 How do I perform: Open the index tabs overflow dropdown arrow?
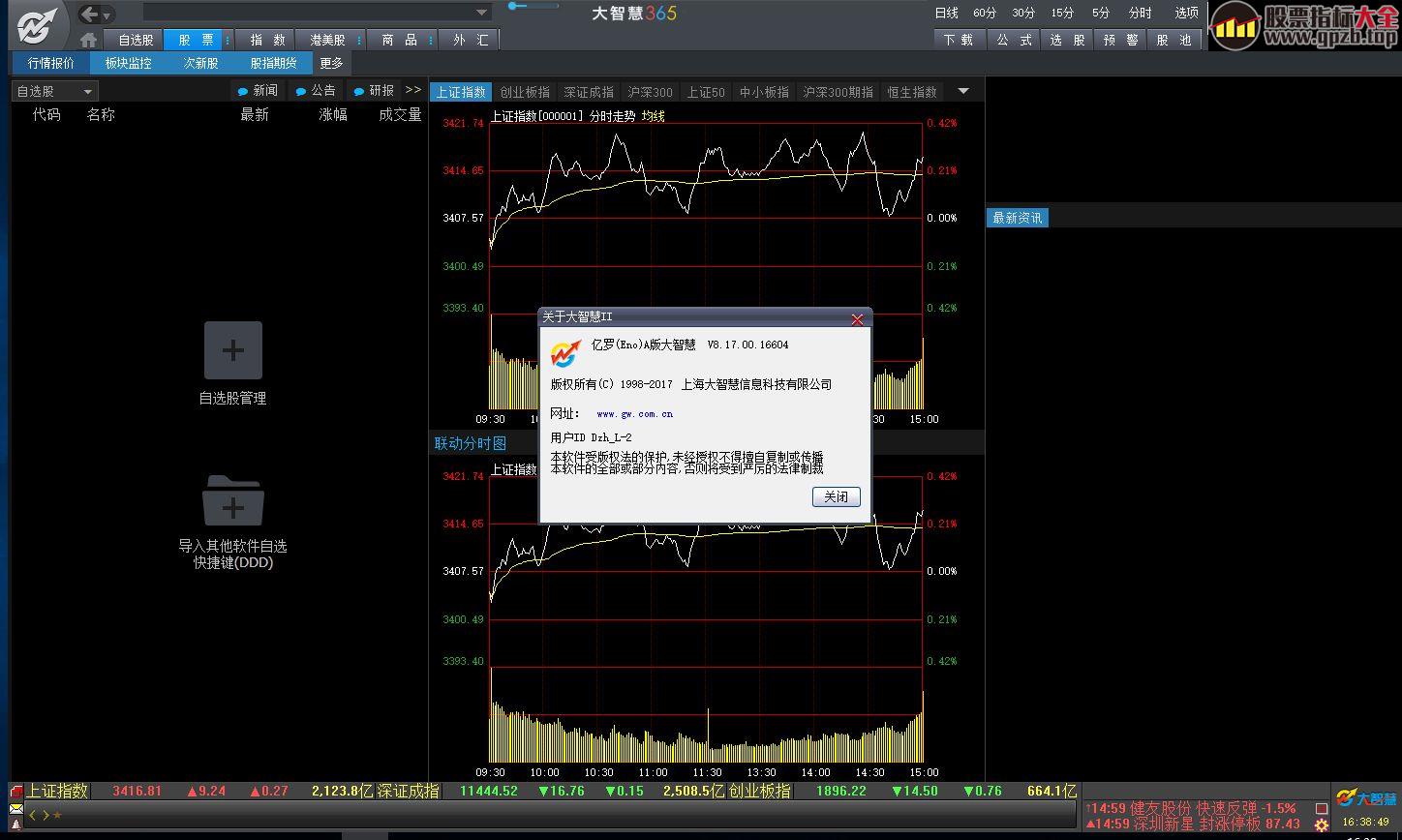(x=963, y=91)
